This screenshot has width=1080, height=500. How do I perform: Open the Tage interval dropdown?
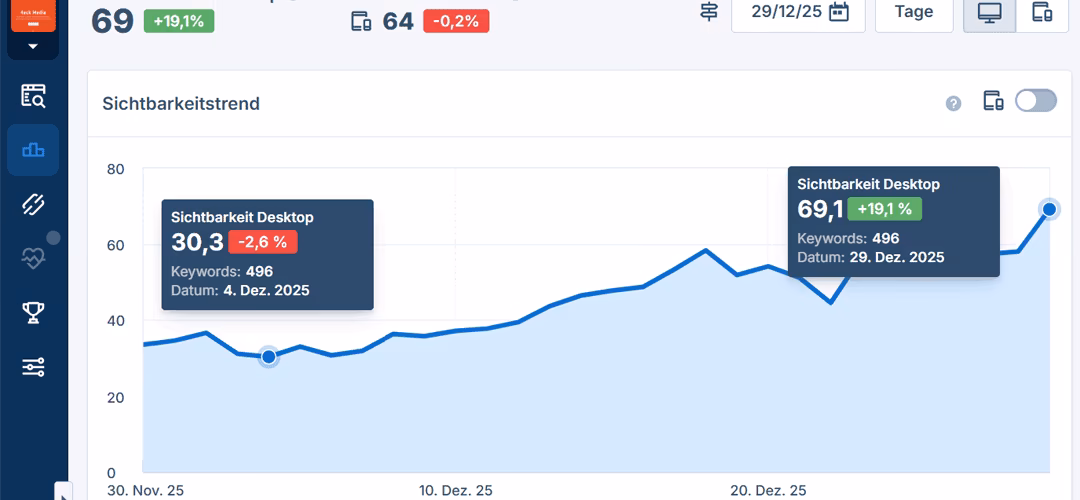pyautogui.click(x=913, y=13)
